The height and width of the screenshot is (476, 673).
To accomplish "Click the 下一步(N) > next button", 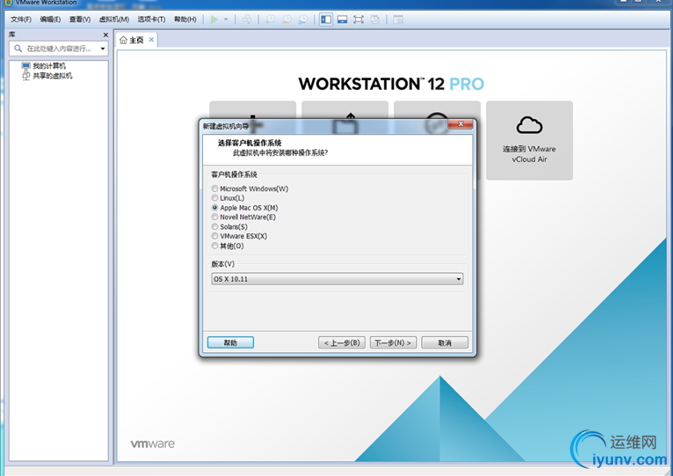I will [393, 343].
